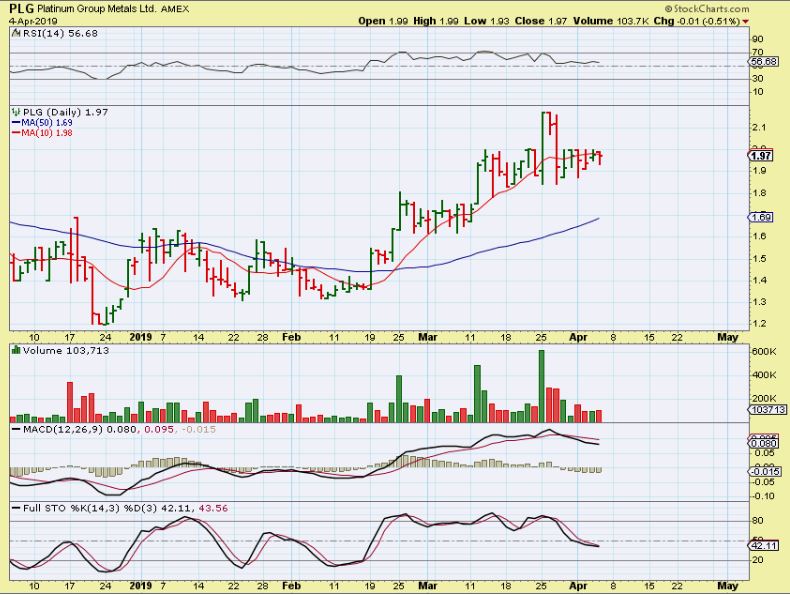Click the 400K volume axis label
This screenshot has width=790, height=595.
click(764, 375)
